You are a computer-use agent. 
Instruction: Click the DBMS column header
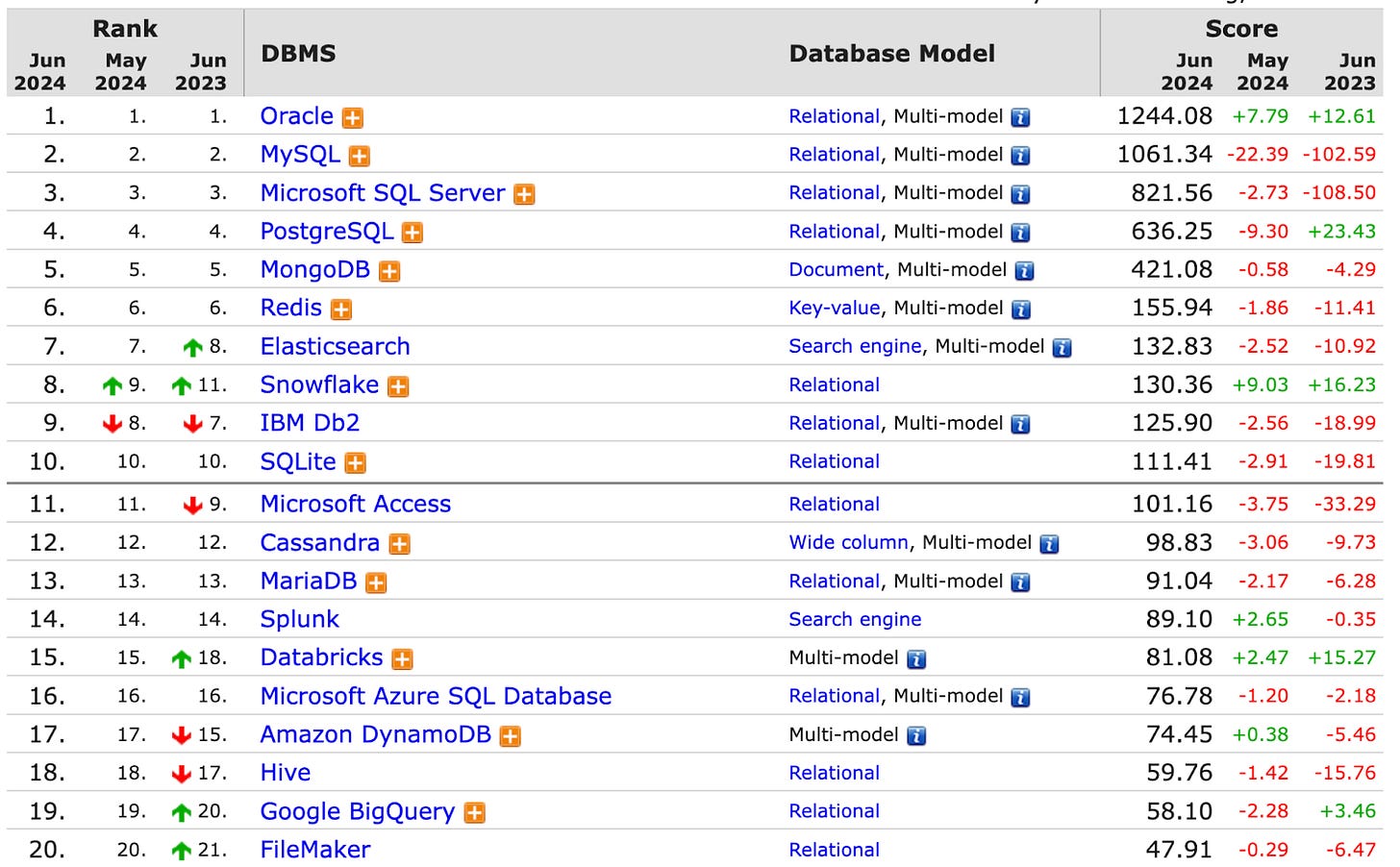pos(298,54)
